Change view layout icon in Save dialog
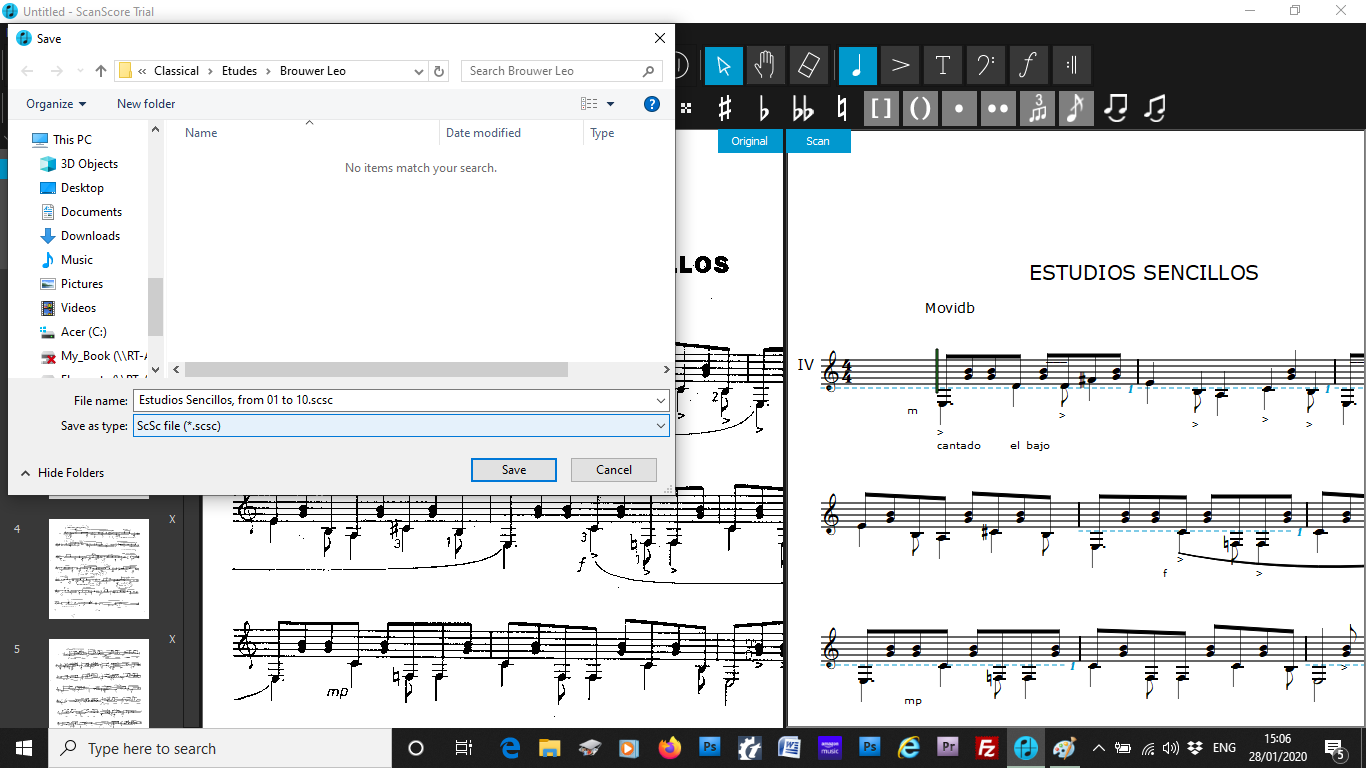 [589, 104]
